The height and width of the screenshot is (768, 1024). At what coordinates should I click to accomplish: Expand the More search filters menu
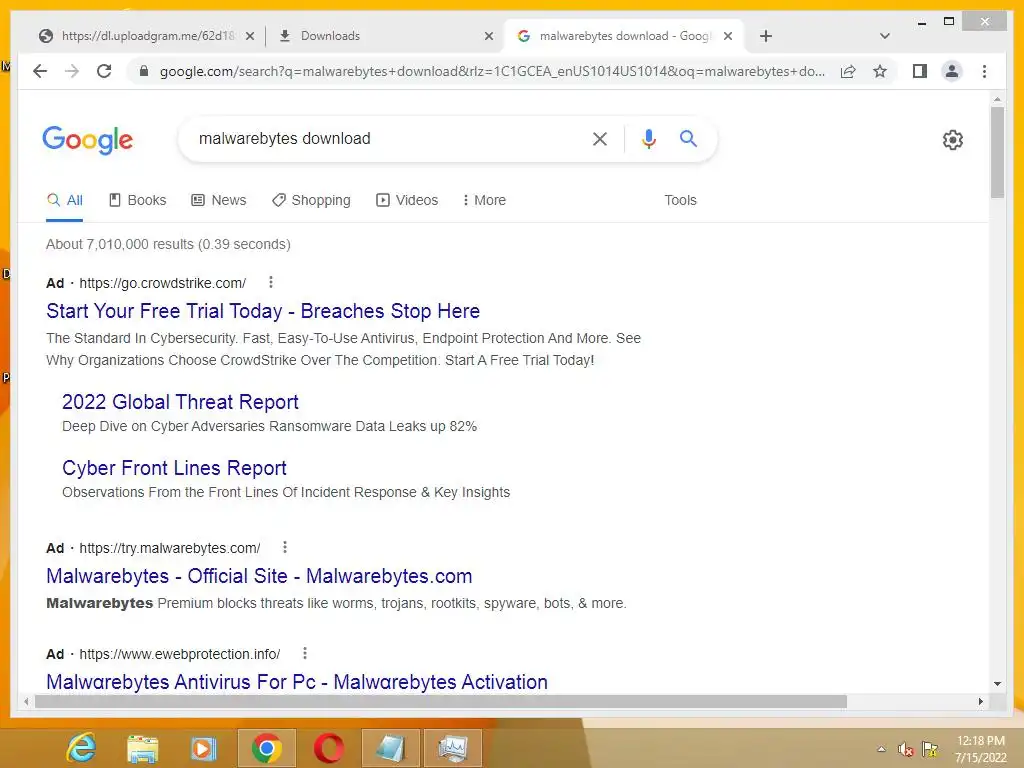click(x=484, y=200)
